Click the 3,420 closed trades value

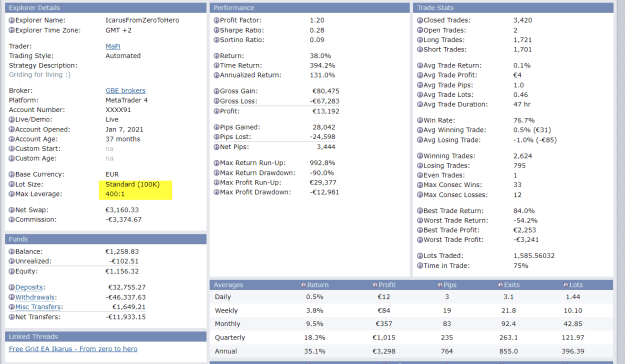[x=523, y=20]
